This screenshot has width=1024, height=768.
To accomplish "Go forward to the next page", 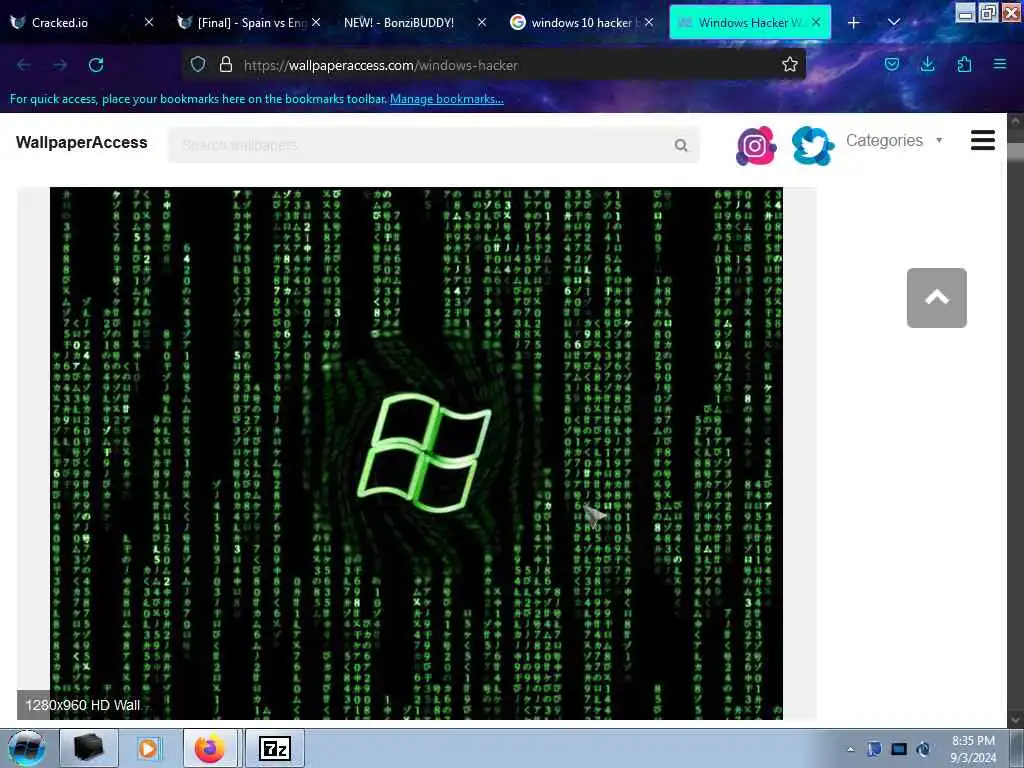I will 60,65.
